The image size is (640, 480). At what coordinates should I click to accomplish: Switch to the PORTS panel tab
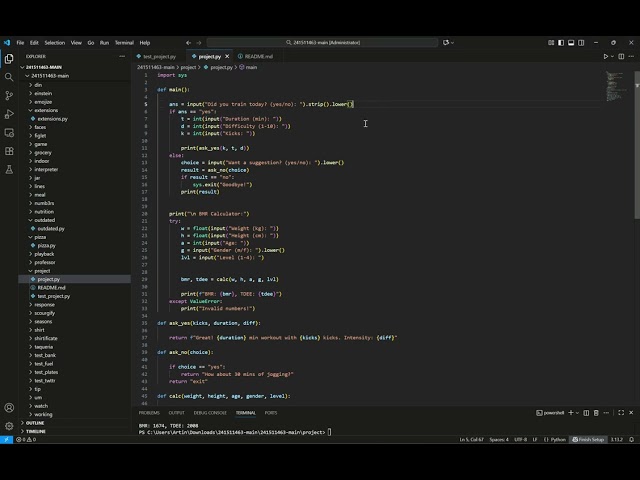271,413
